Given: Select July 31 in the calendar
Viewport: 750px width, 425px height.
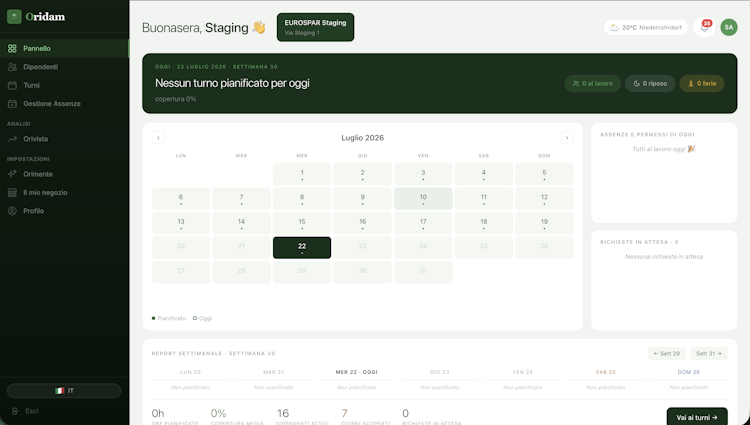Looking at the screenshot, I should (423, 272).
